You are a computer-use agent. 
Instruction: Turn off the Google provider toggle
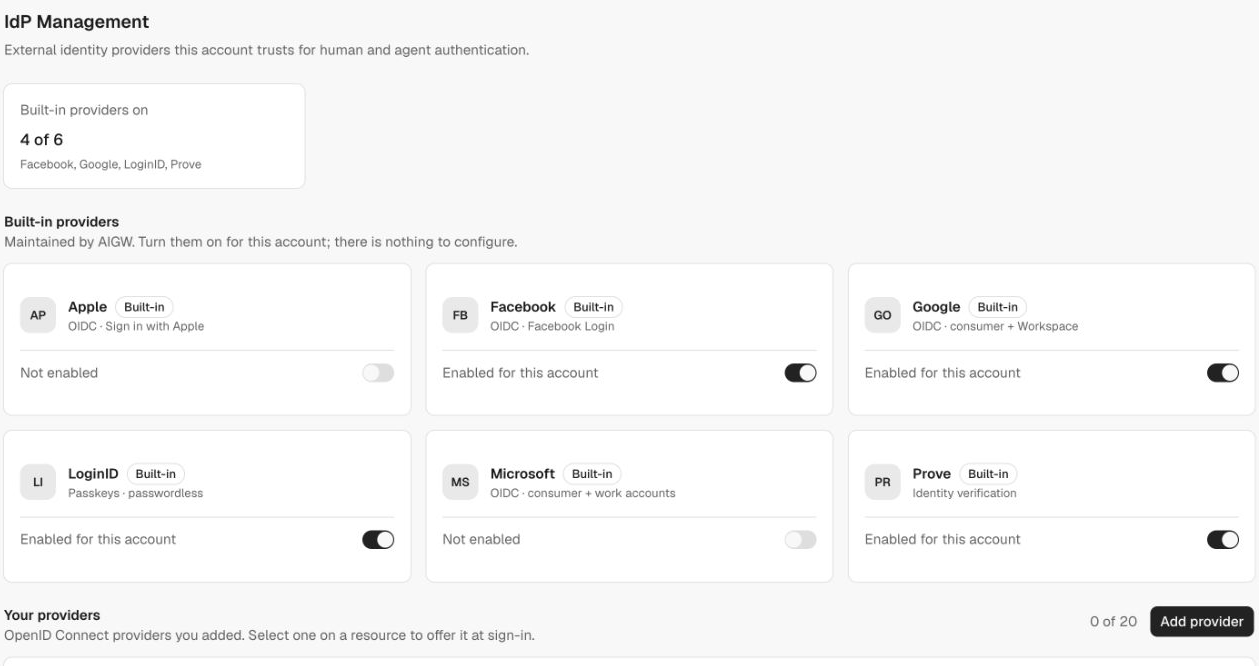click(1223, 373)
